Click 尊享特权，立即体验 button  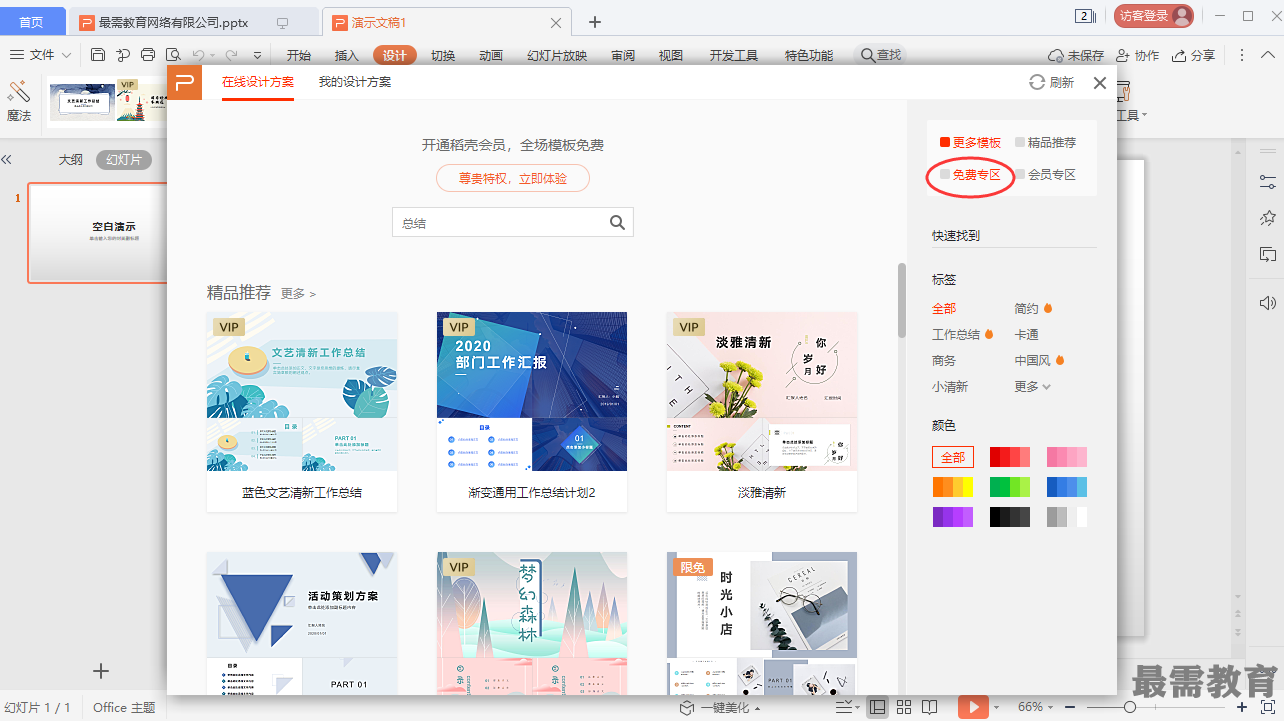[x=513, y=179]
